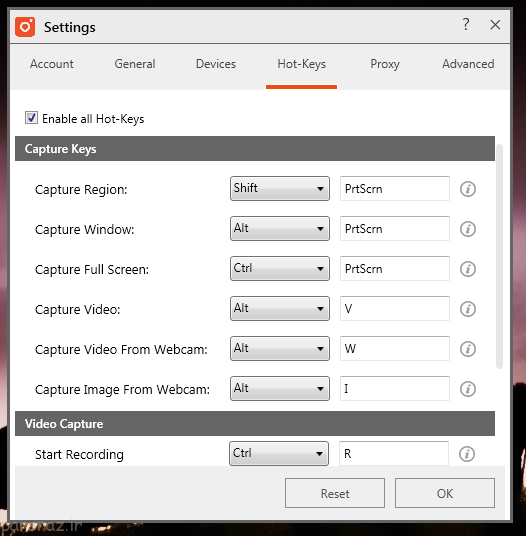Click the Capture Video key field
526x536 pixels.
coord(395,308)
